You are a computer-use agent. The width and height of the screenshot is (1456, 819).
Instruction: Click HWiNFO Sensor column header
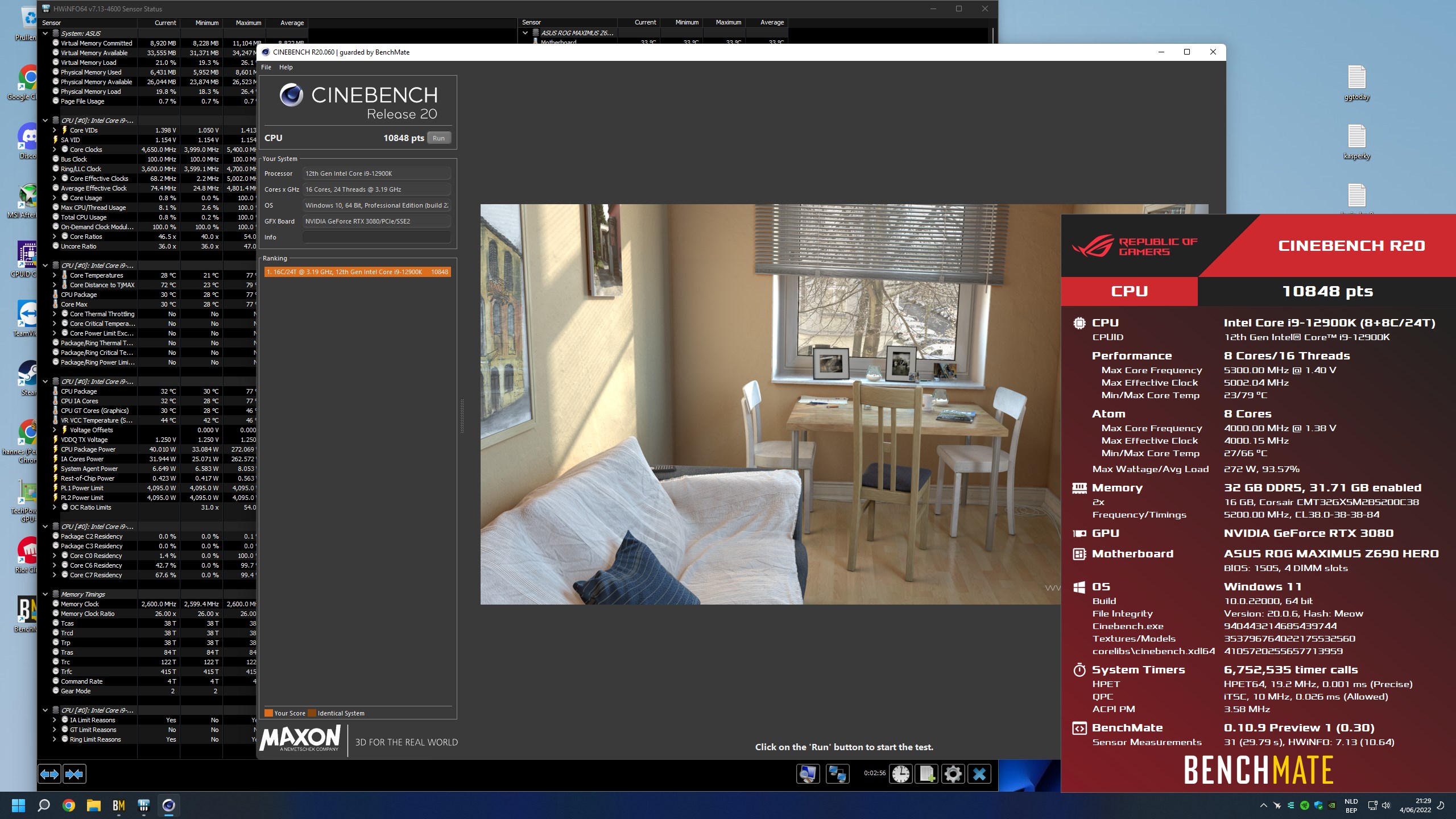coord(88,23)
